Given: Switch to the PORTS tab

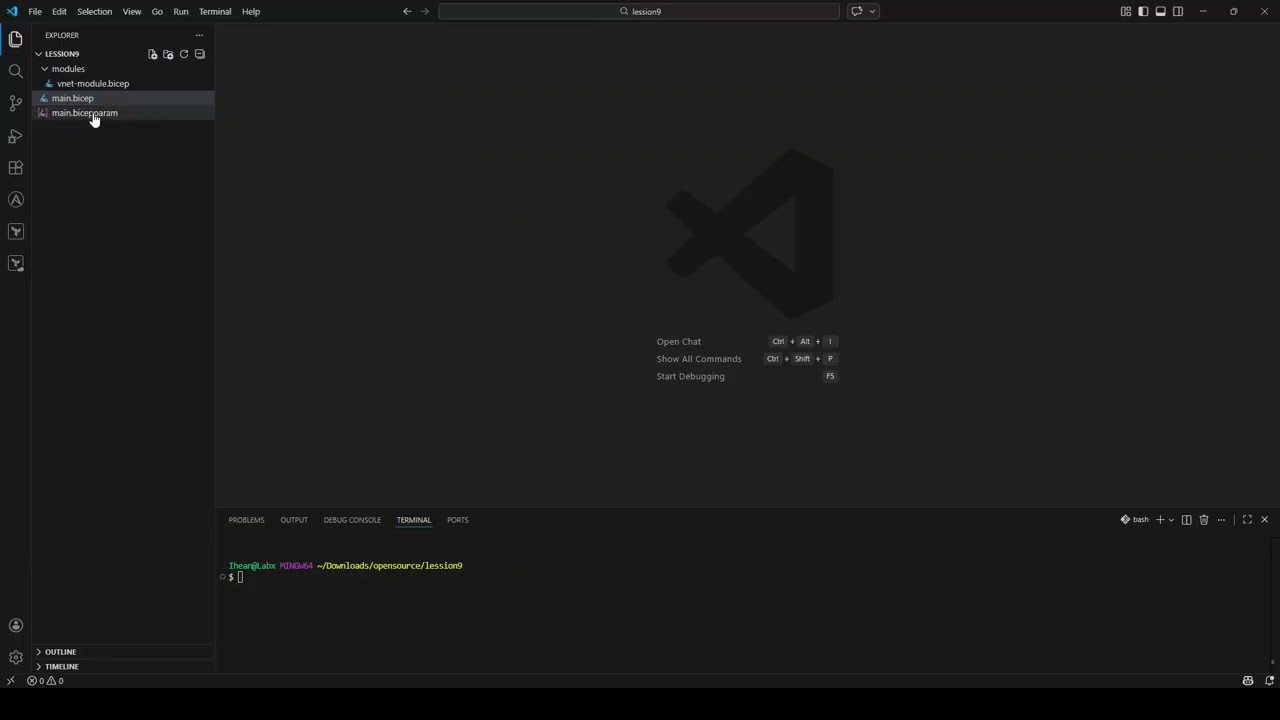Looking at the screenshot, I should click(458, 520).
